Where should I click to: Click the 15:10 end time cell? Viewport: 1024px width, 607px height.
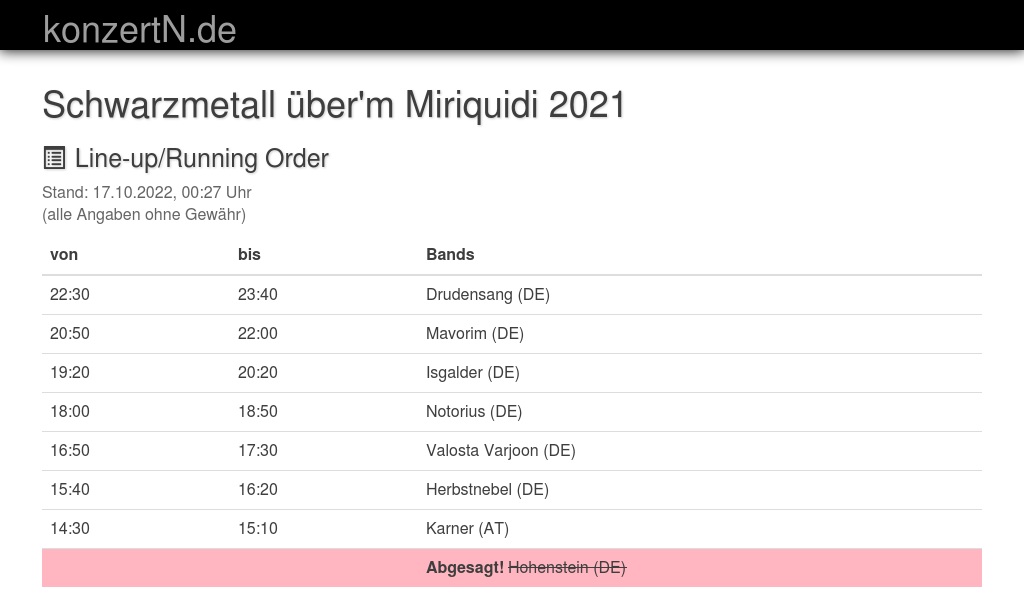click(258, 528)
